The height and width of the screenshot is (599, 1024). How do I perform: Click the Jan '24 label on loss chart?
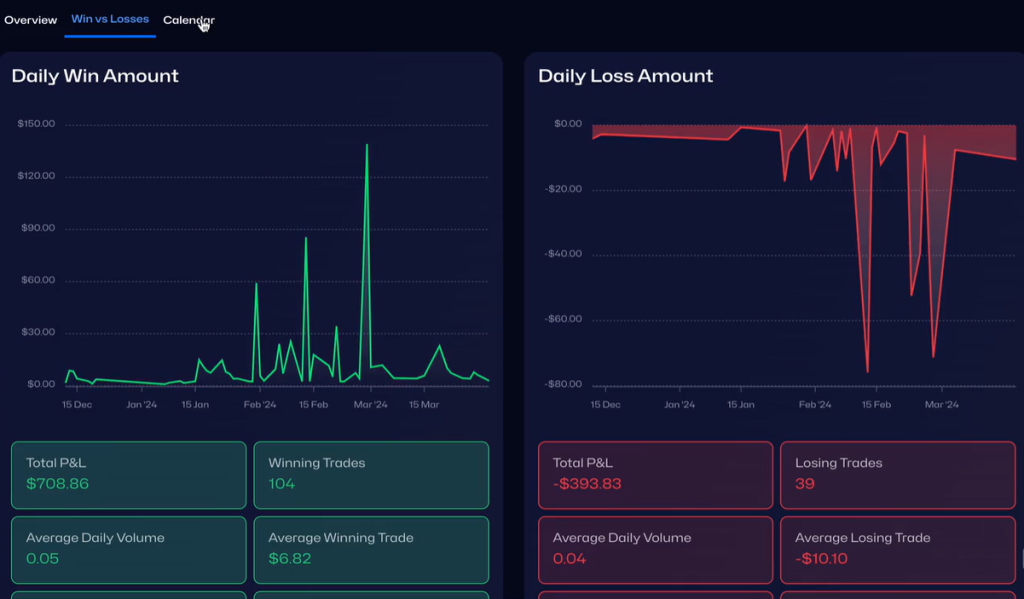[679, 405]
